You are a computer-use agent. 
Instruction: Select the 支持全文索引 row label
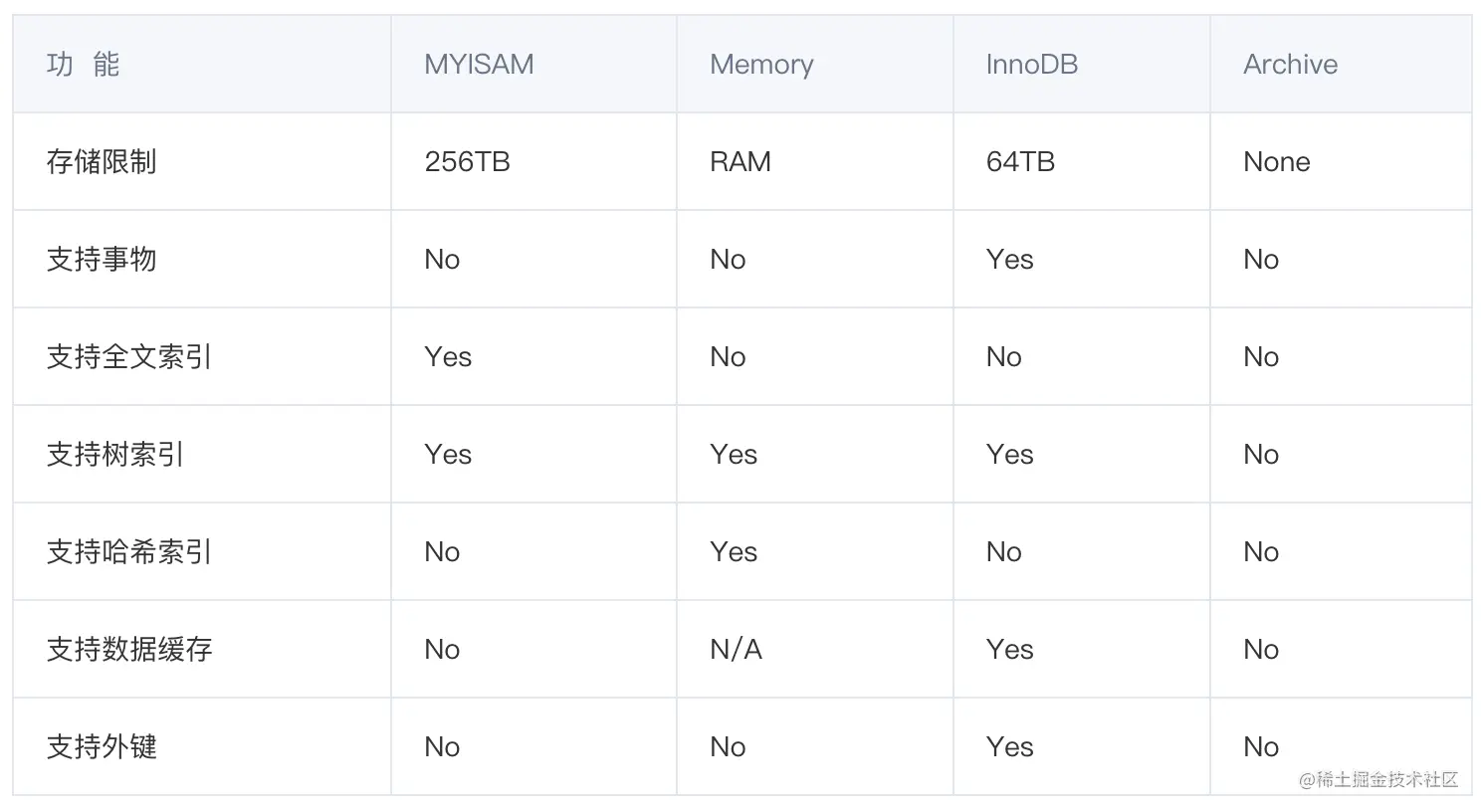pos(129,357)
